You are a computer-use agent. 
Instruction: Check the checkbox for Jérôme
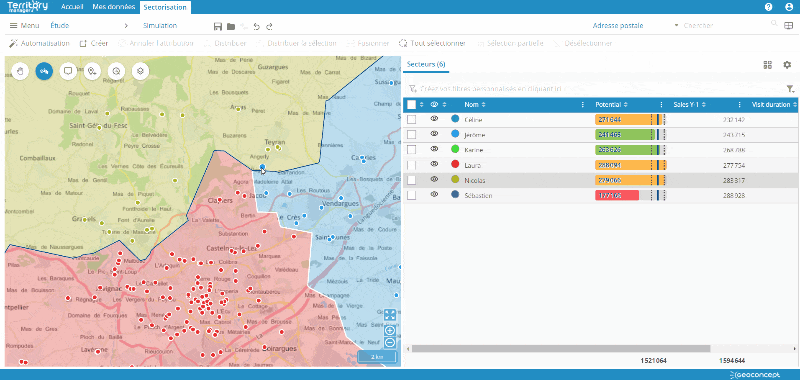coord(411,135)
